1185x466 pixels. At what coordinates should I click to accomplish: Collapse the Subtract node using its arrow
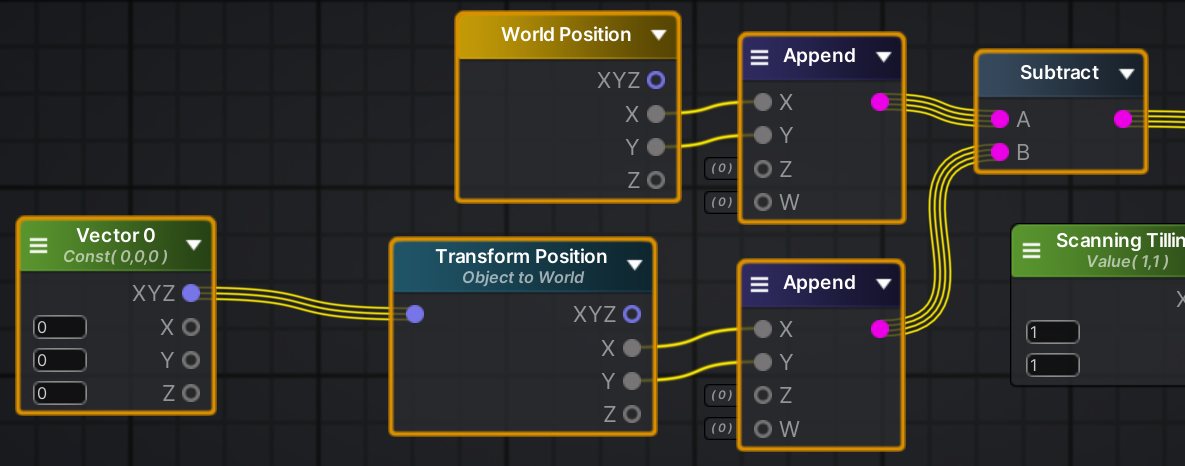coord(1127,73)
